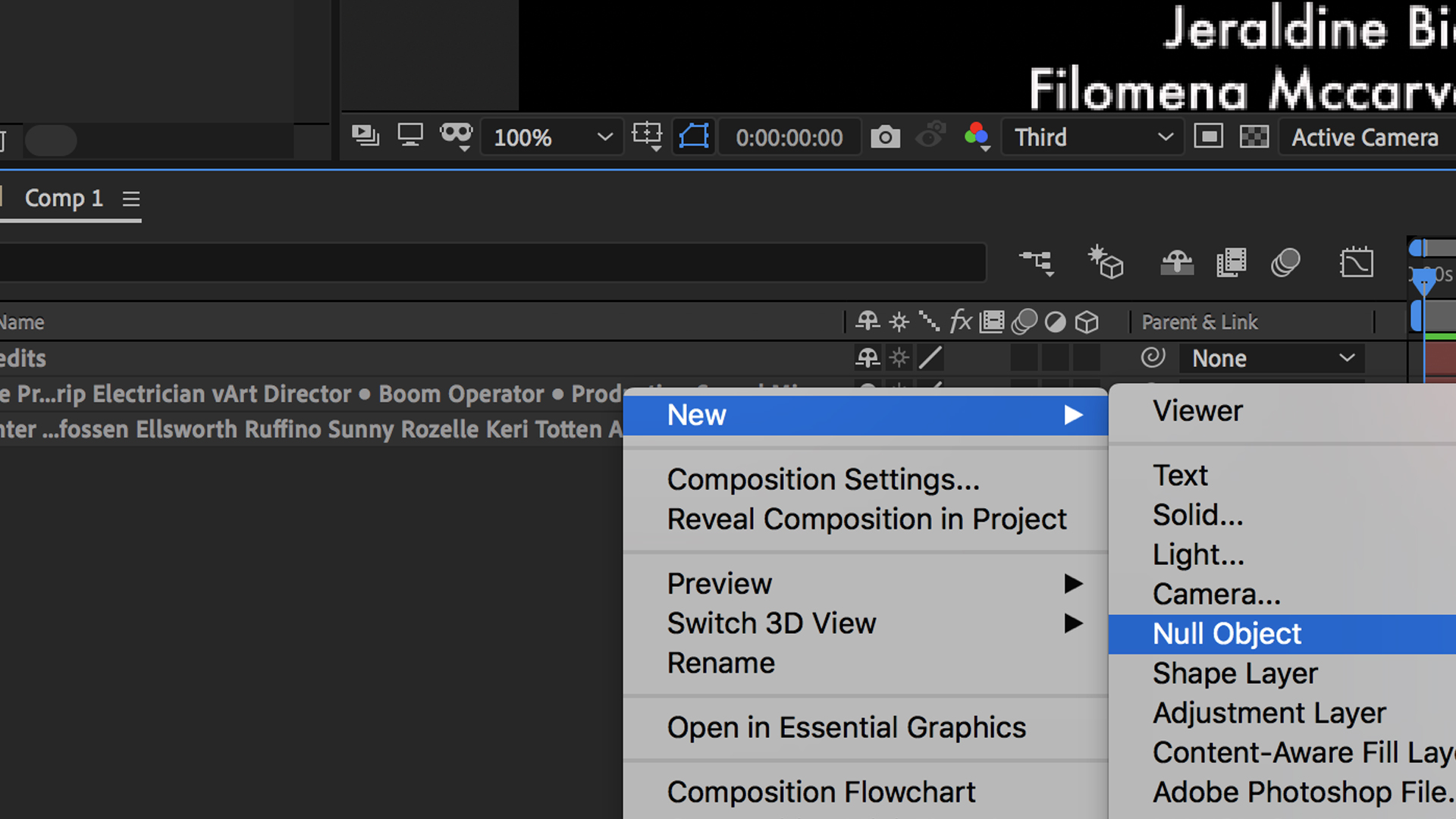Show the last snapshot

[930, 136]
